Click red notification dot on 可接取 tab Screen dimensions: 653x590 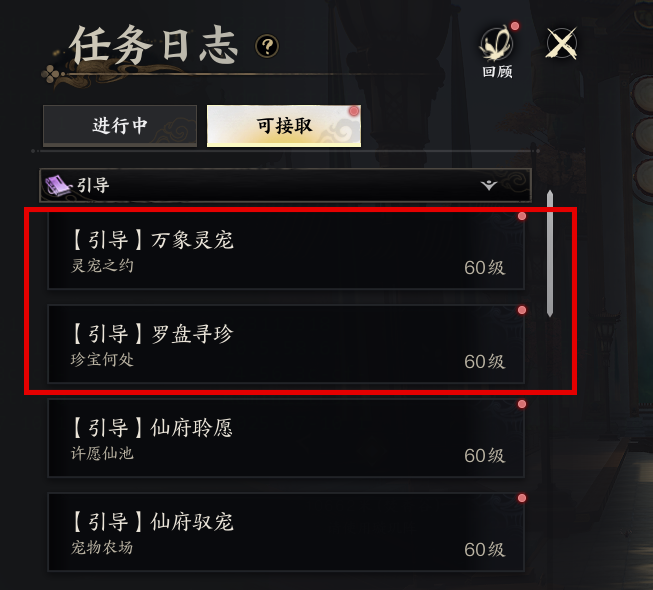354,111
